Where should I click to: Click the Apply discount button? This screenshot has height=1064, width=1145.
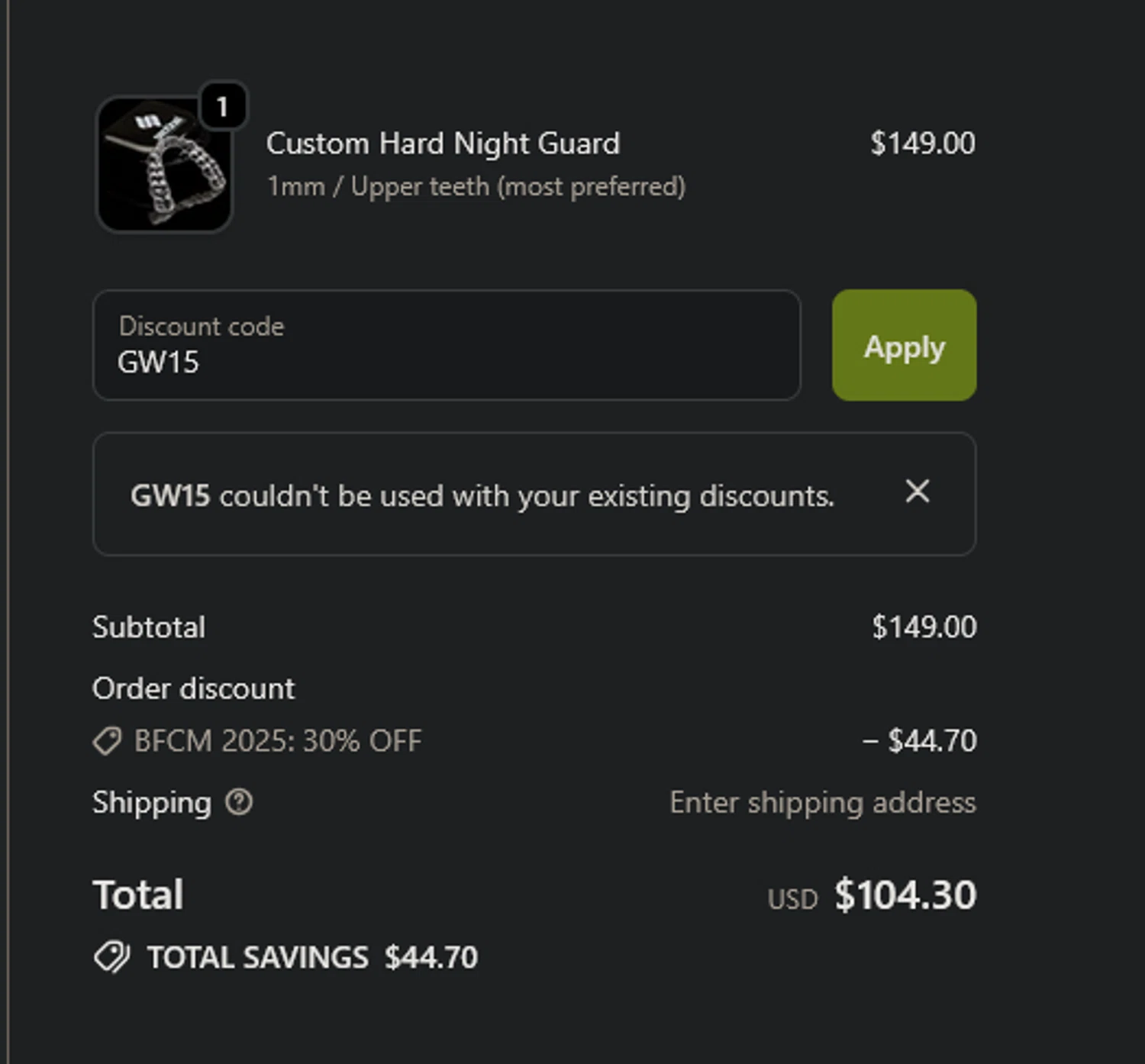click(904, 346)
